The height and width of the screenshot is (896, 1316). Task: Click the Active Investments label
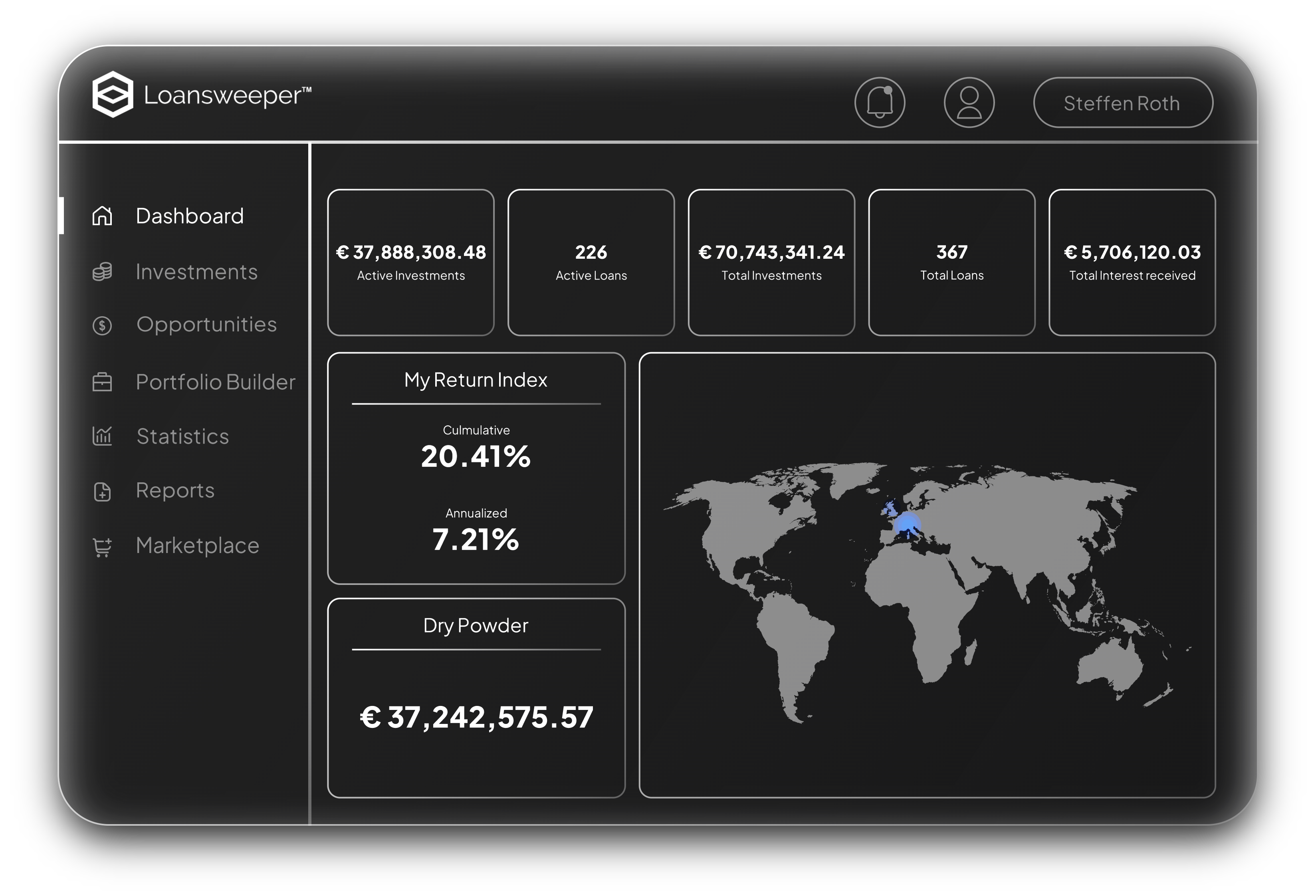pos(410,276)
